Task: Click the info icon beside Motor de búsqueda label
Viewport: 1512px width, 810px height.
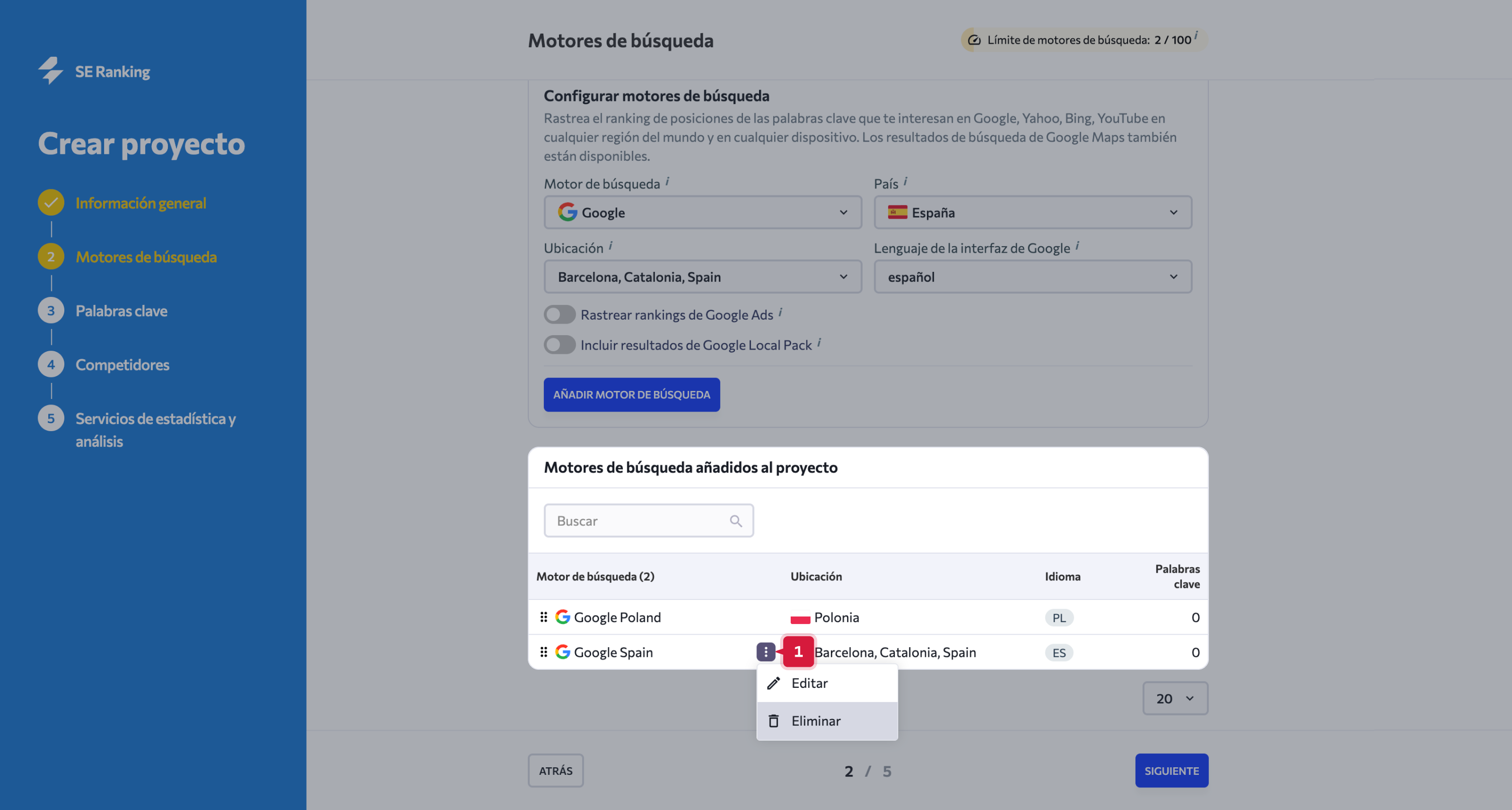Action: coord(668,181)
